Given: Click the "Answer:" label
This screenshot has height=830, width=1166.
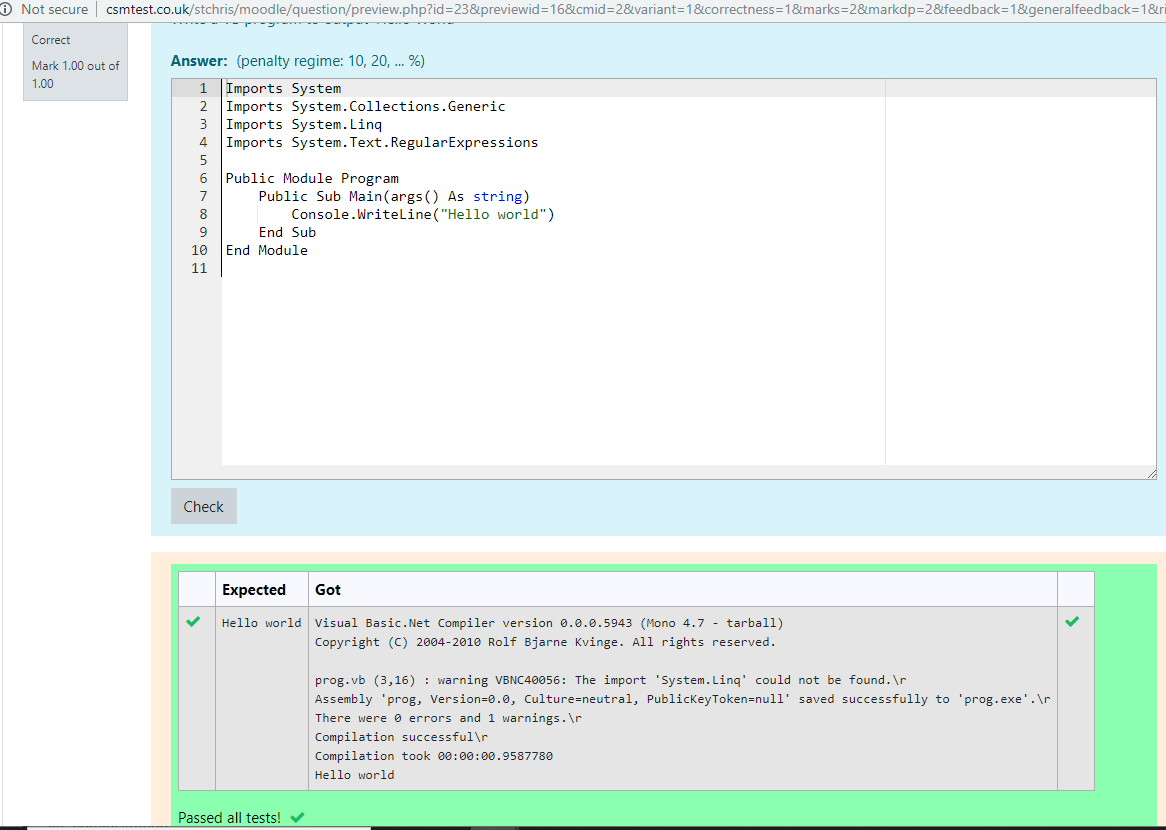Looking at the screenshot, I should click(x=199, y=61).
